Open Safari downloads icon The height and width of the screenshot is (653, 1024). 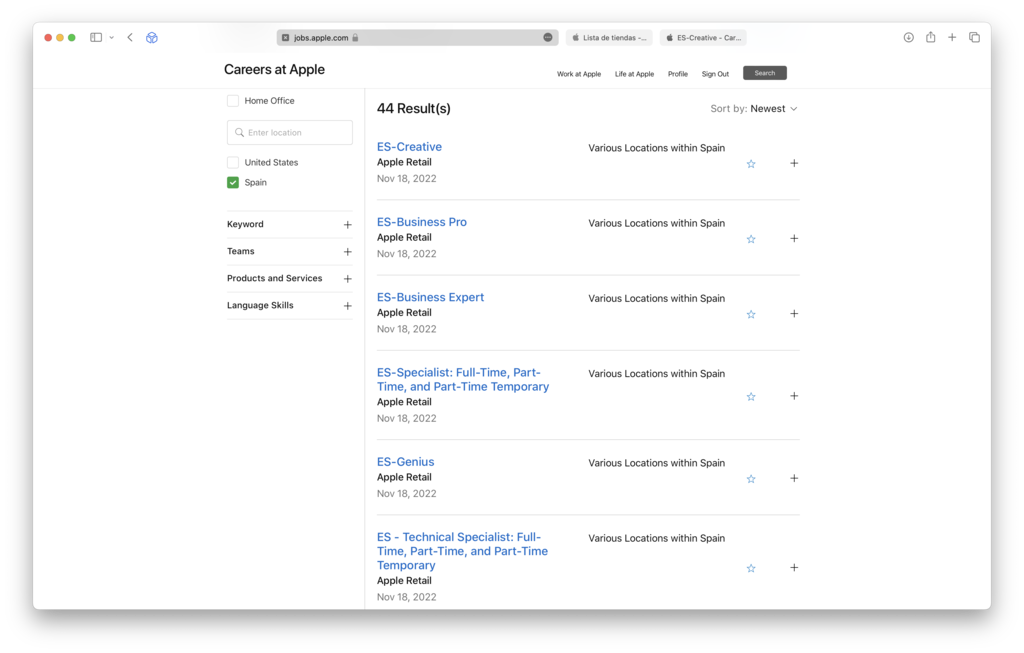908,37
